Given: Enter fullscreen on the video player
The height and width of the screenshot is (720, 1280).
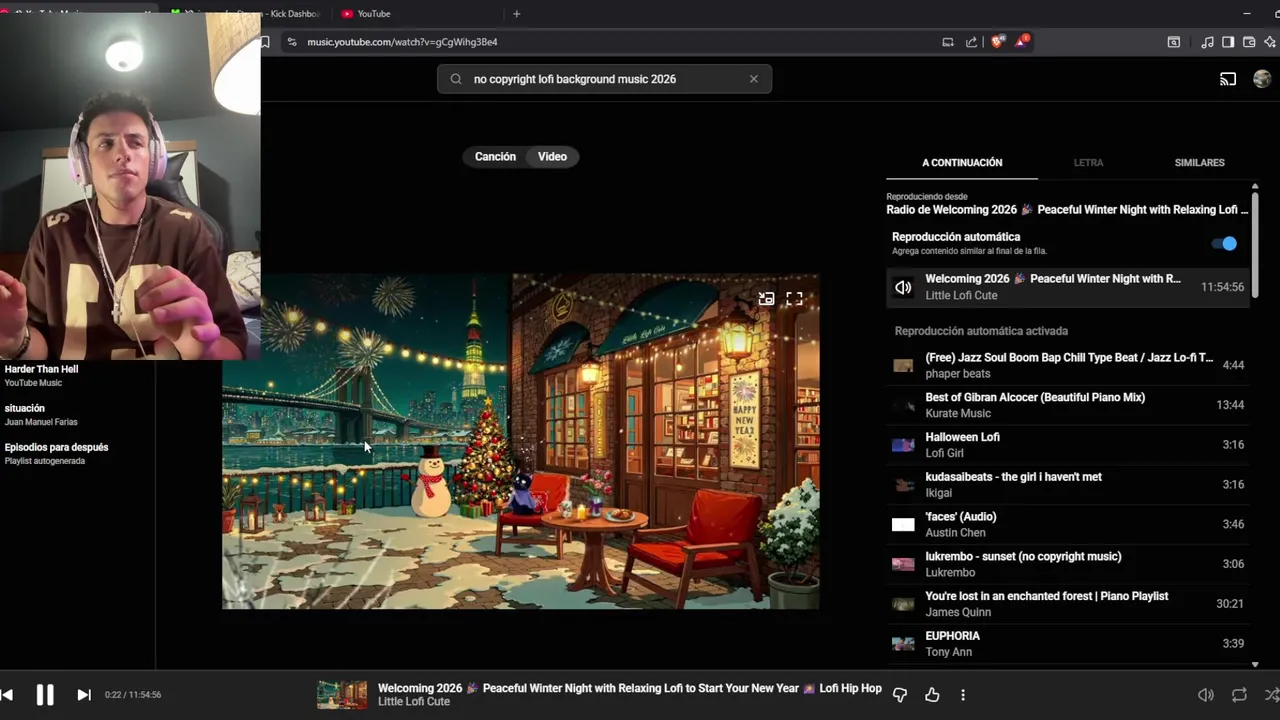Looking at the screenshot, I should click(x=794, y=298).
